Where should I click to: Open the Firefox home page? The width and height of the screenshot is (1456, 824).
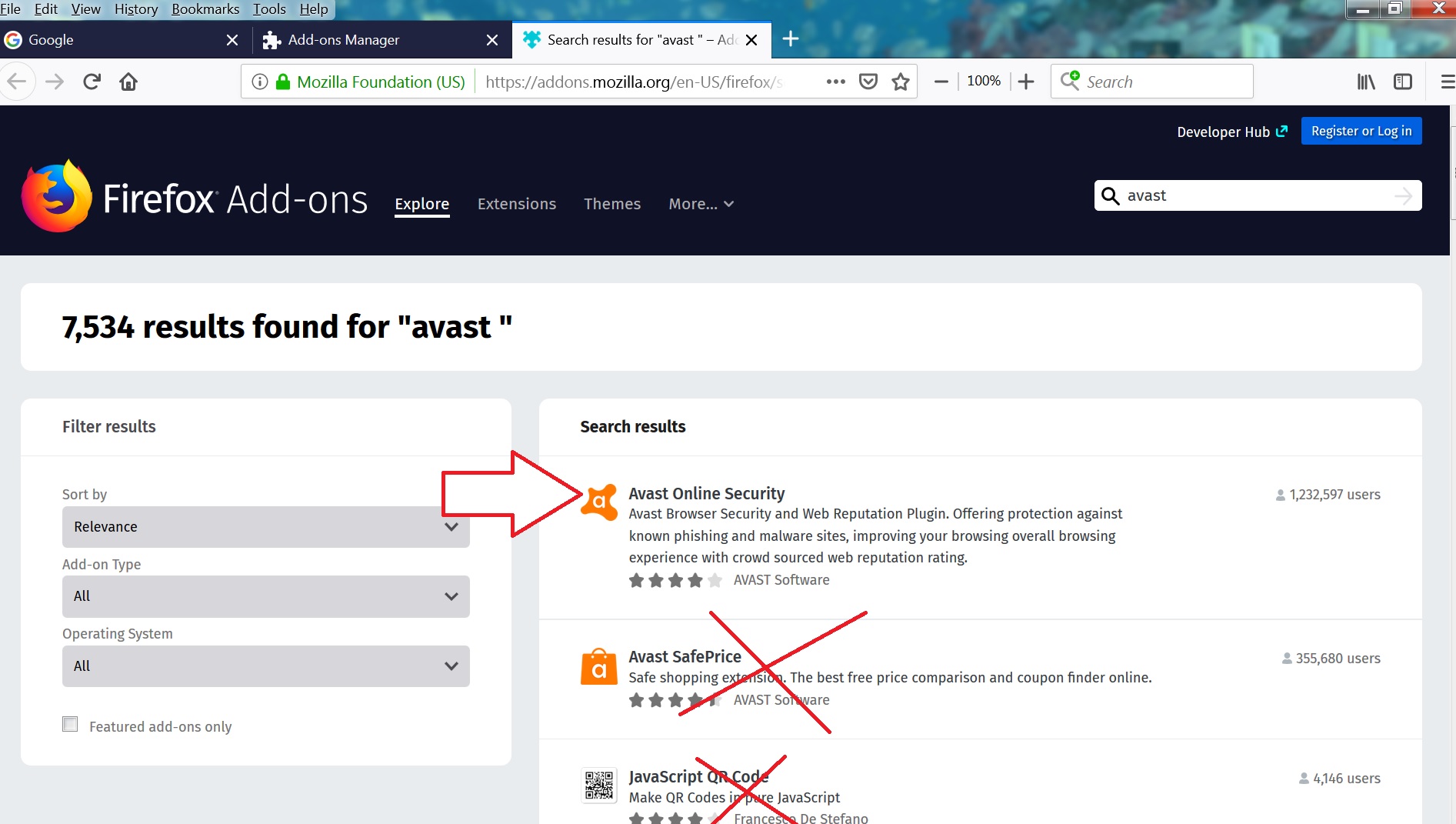[128, 82]
